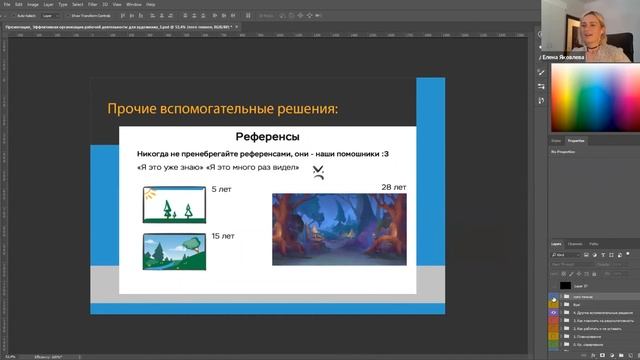Click New adjustment layer icon
Screen dimensions: 640x360
(612, 356)
